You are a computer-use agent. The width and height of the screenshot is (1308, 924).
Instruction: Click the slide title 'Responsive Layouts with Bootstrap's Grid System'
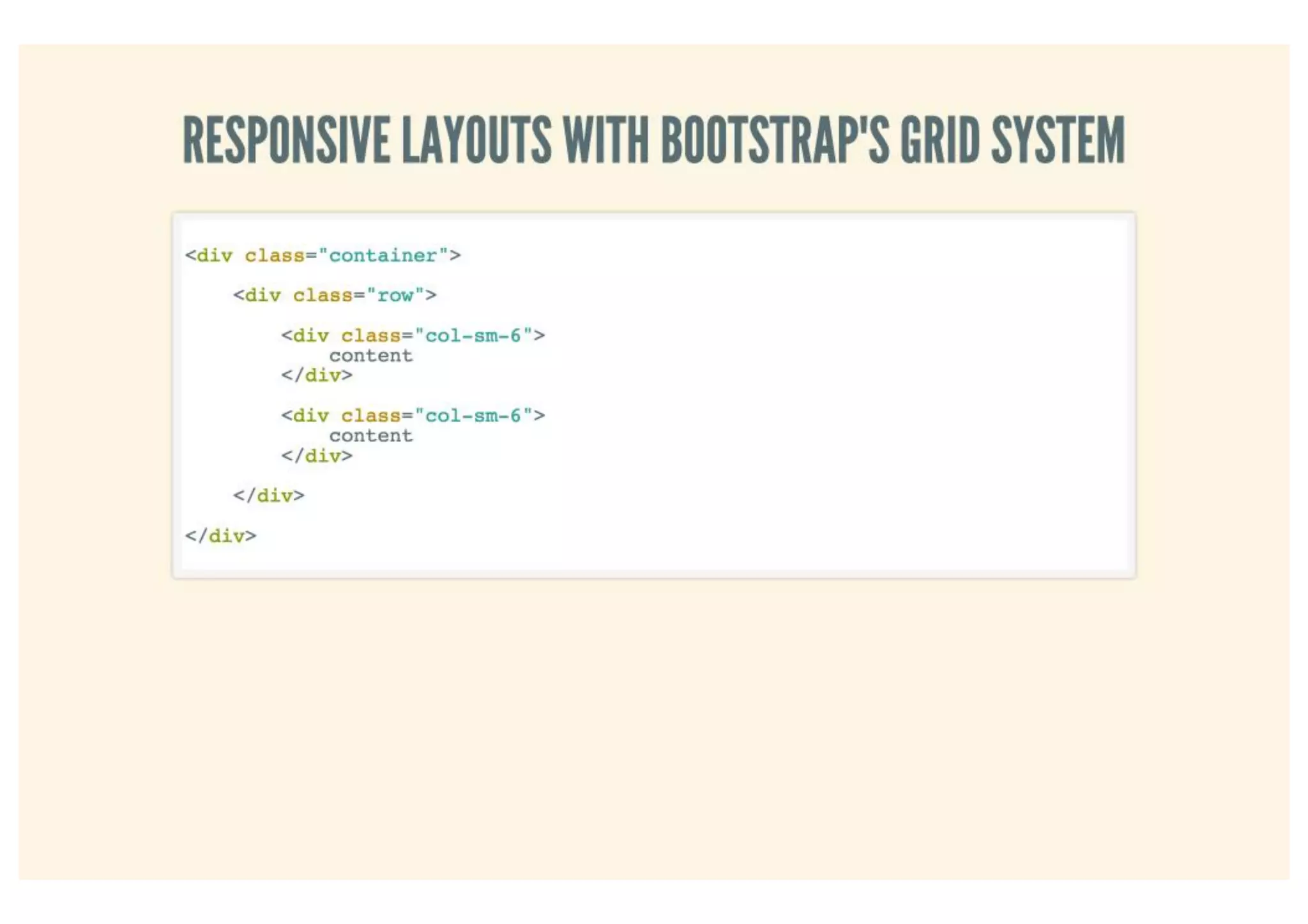[653, 140]
